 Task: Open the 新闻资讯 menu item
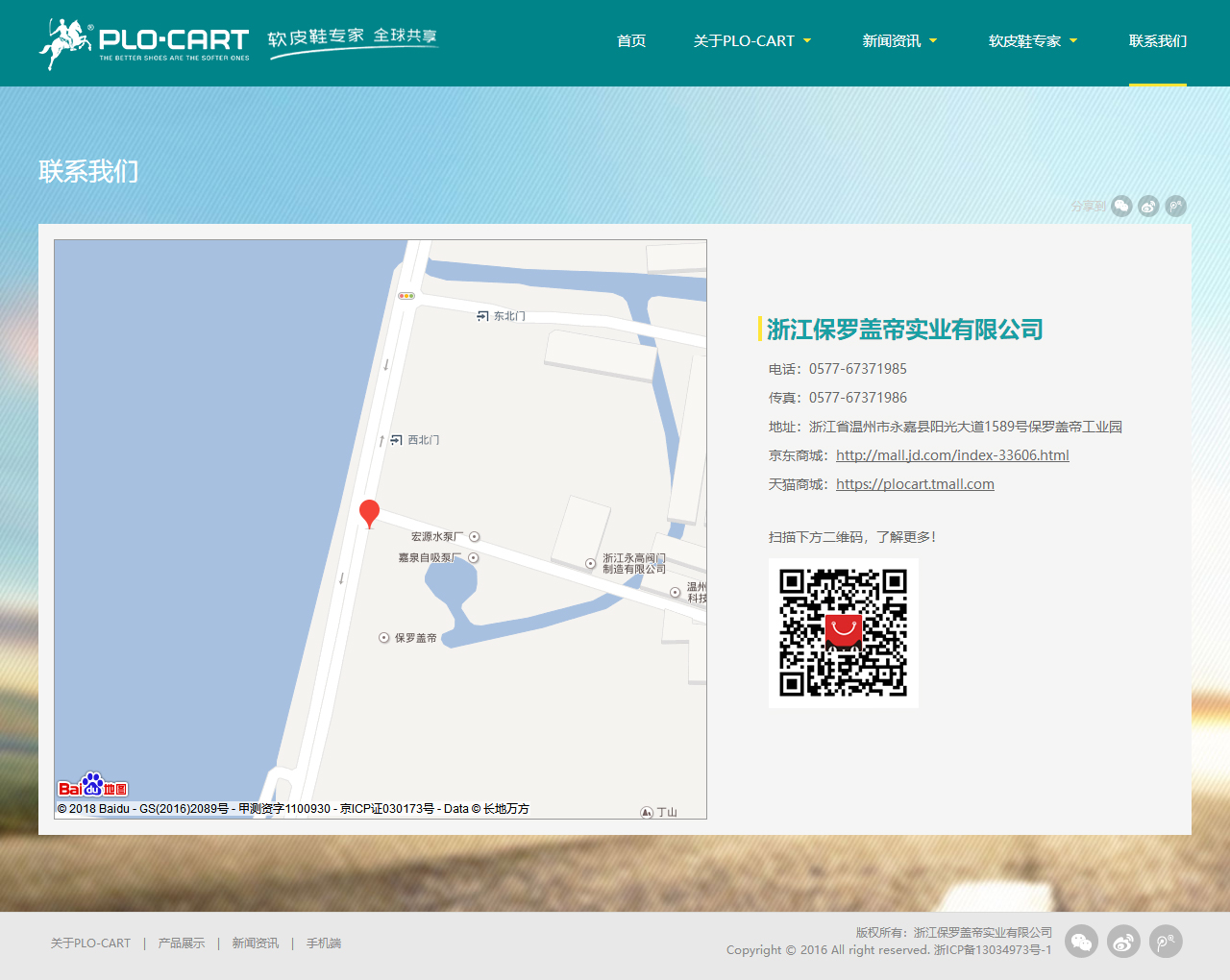(892, 41)
